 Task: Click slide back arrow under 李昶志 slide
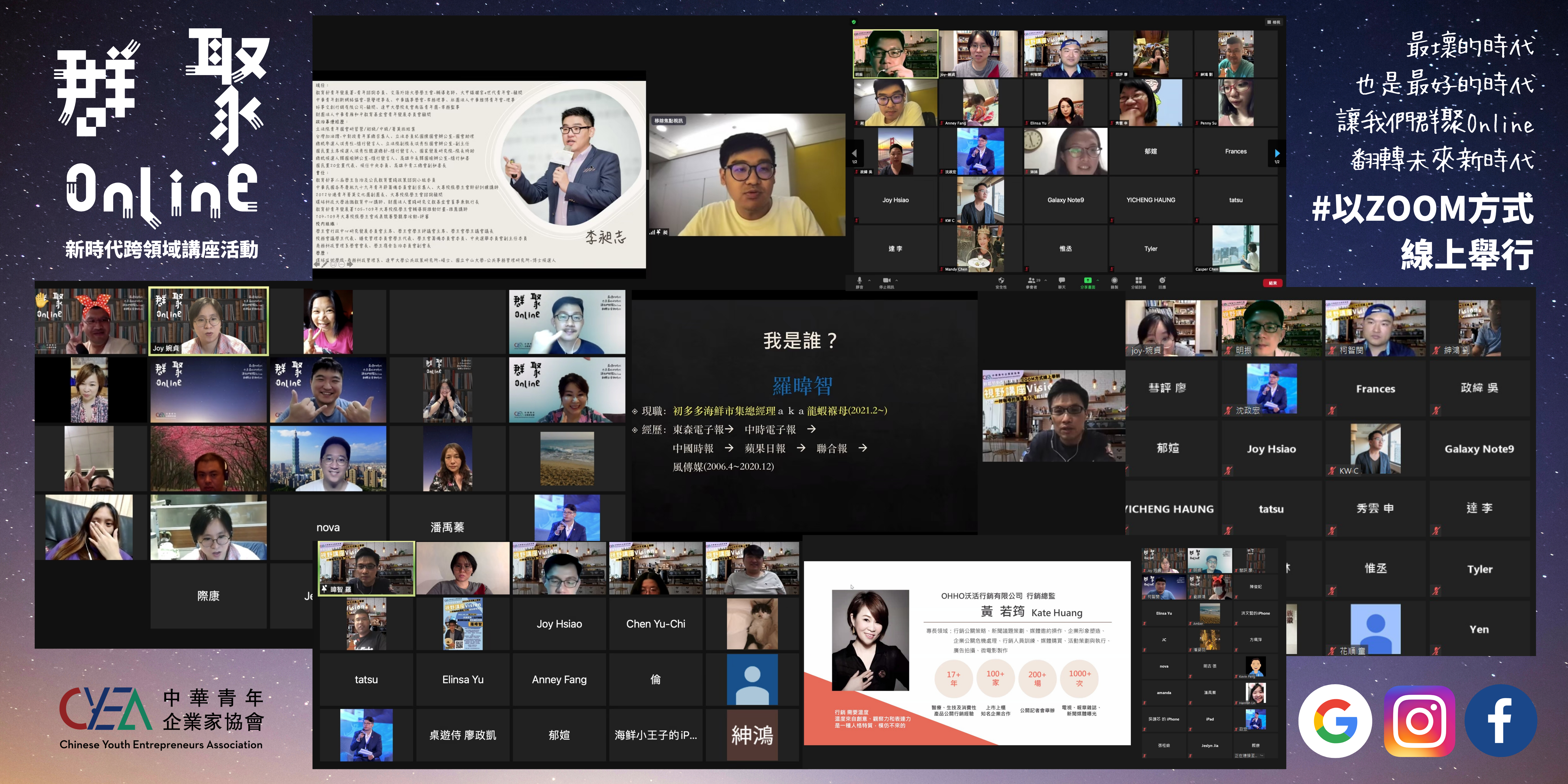[316, 264]
